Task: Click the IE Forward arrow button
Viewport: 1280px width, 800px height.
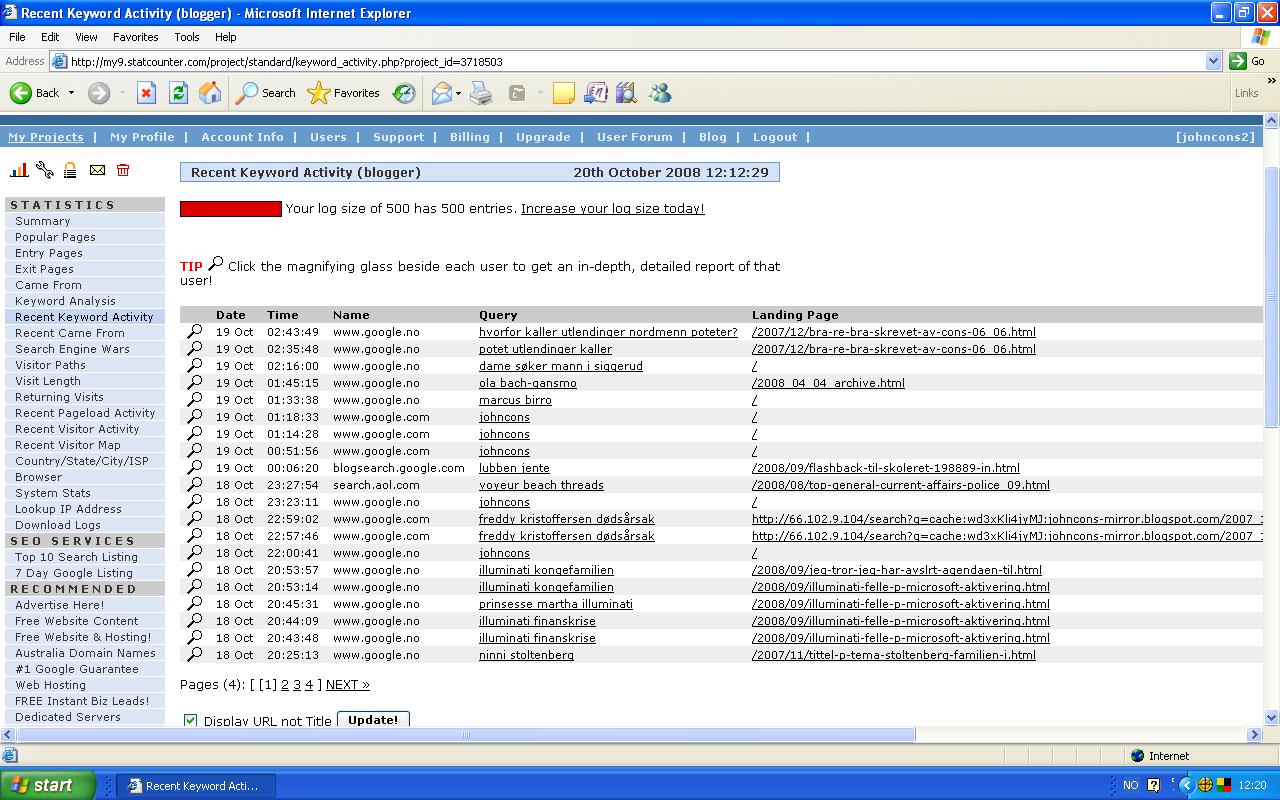Action: pos(99,93)
